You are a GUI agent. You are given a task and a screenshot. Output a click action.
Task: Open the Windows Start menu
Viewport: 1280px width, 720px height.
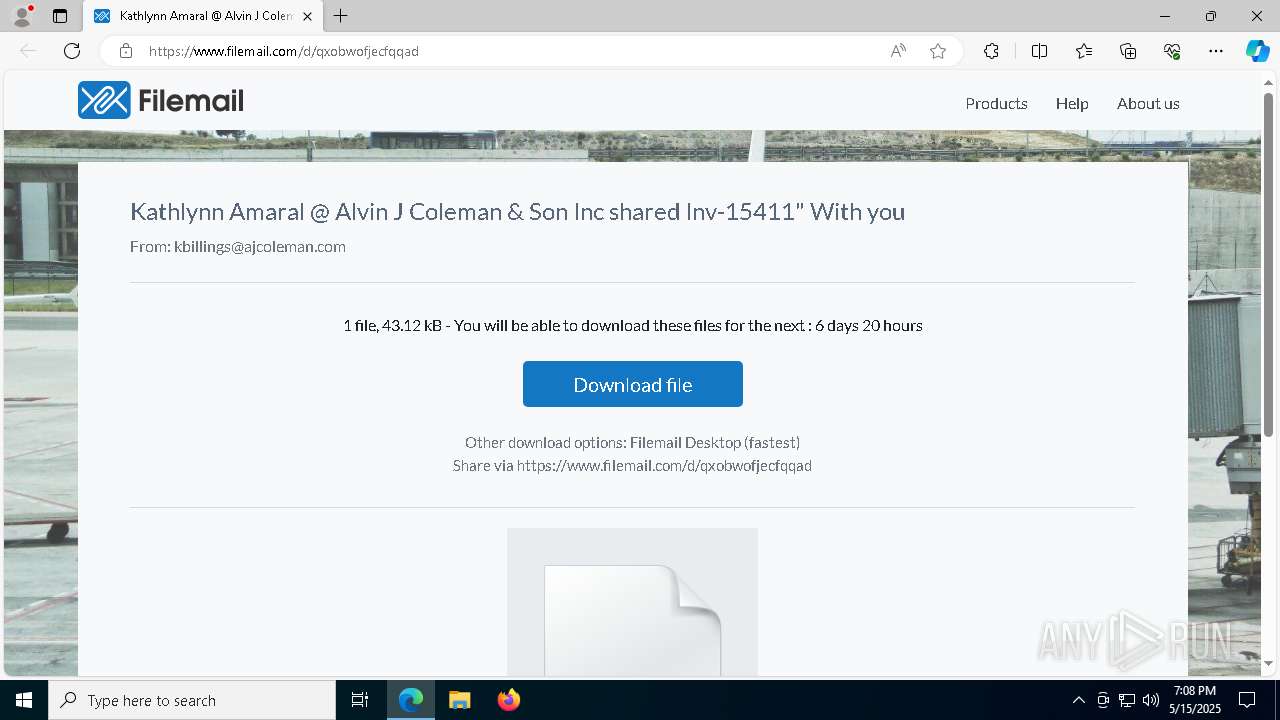pos(24,700)
